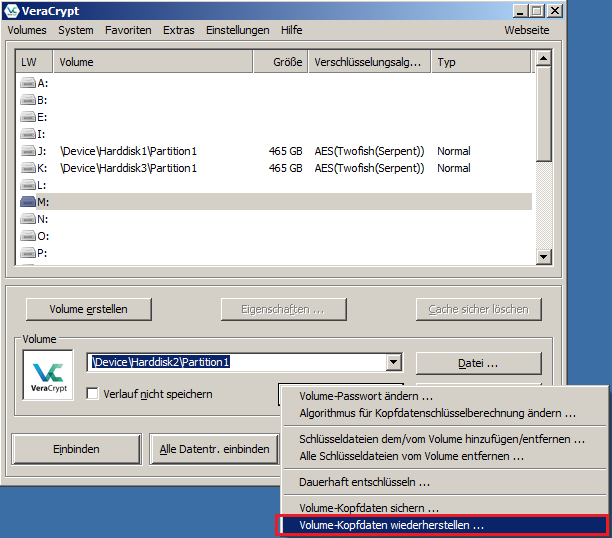Choose 'Volume-Kopfdaten wiederherstellen ...'
The image size is (612, 538).
[x=444, y=525]
